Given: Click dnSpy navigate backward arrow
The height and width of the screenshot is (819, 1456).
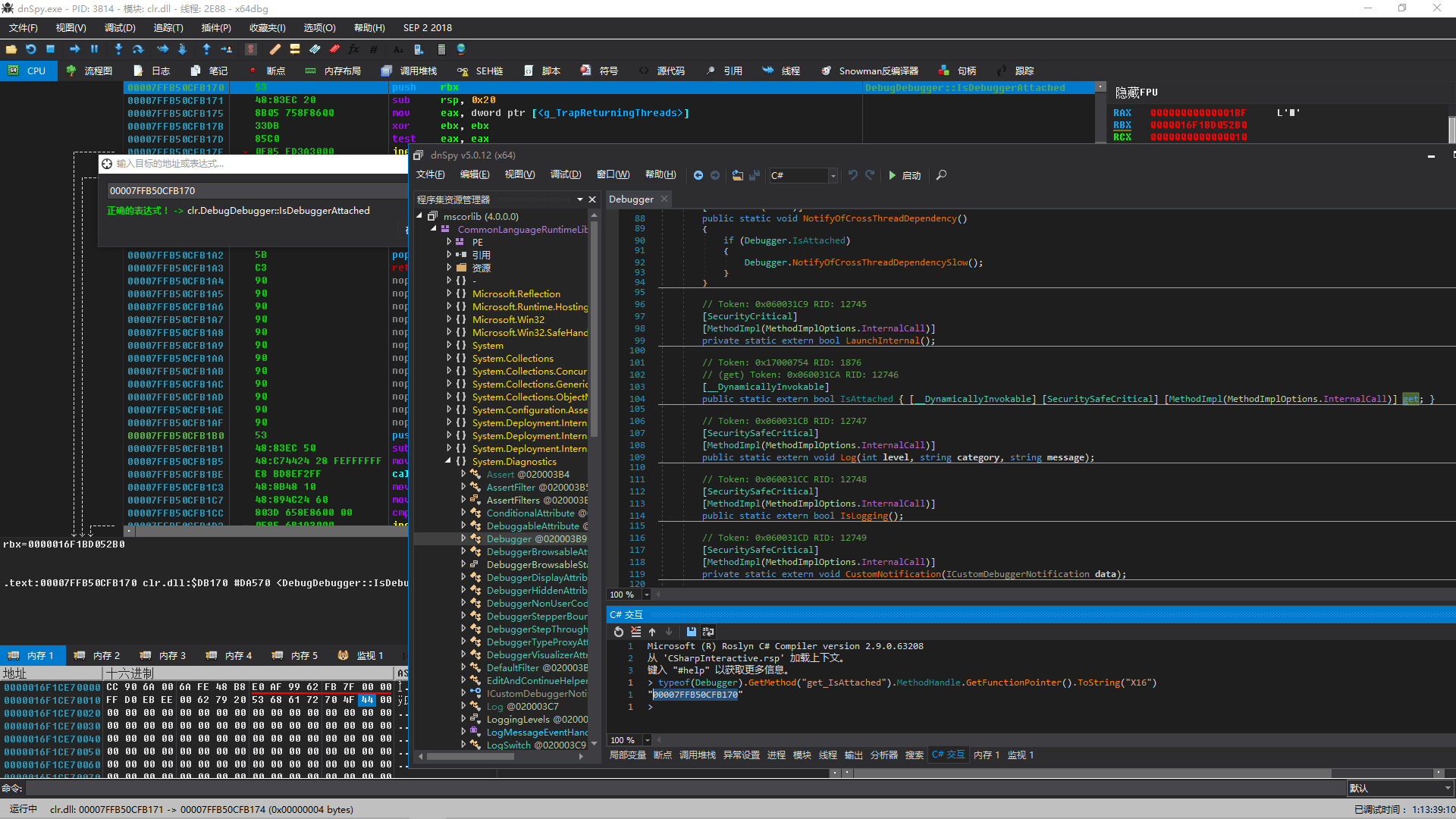Looking at the screenshot, I should pos(698,175).
